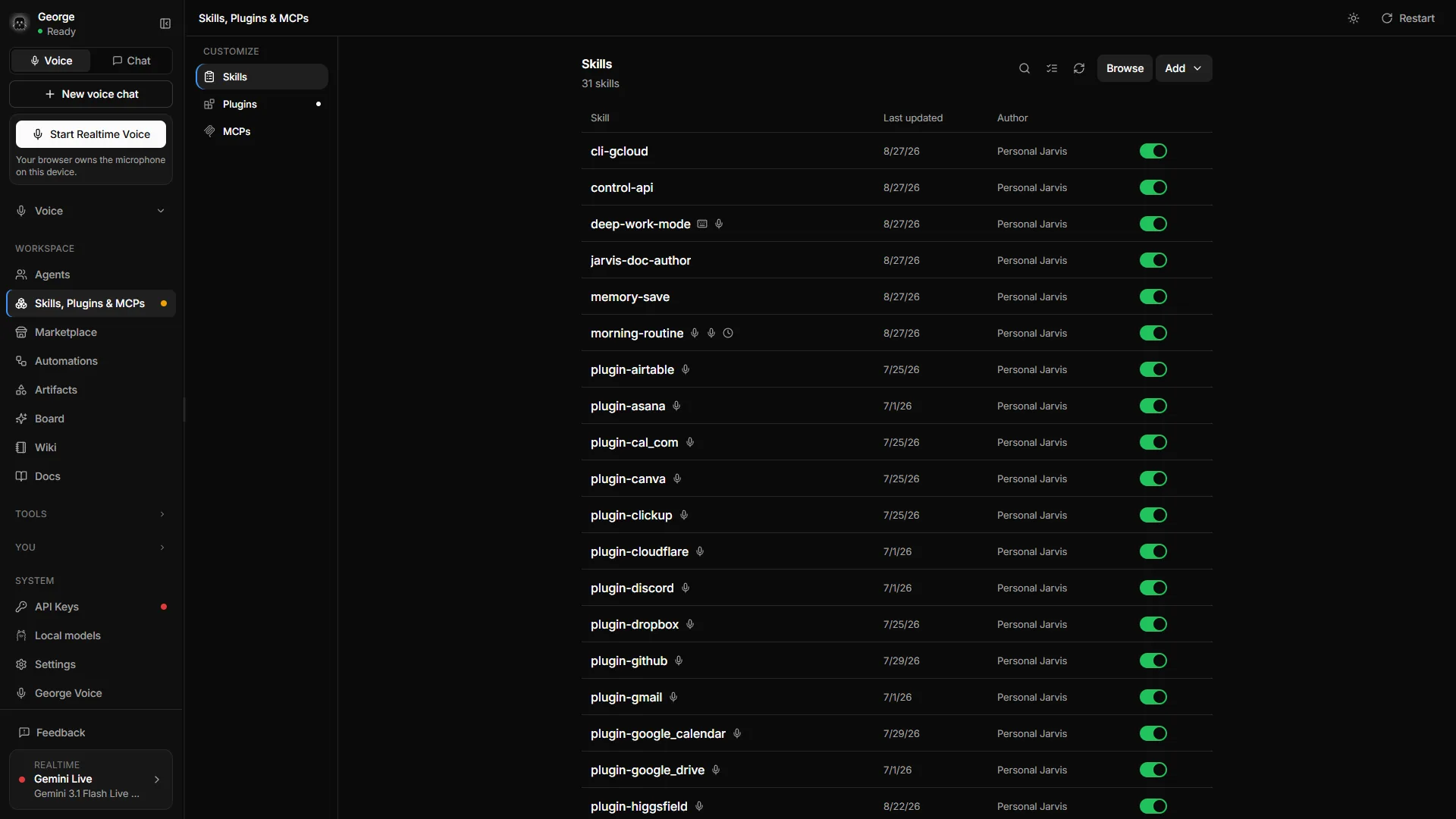Screen dimensions: 1456x819
Task: Toggle off the control-api skill
Action: pyautogui.click(x=1153, y=187)
